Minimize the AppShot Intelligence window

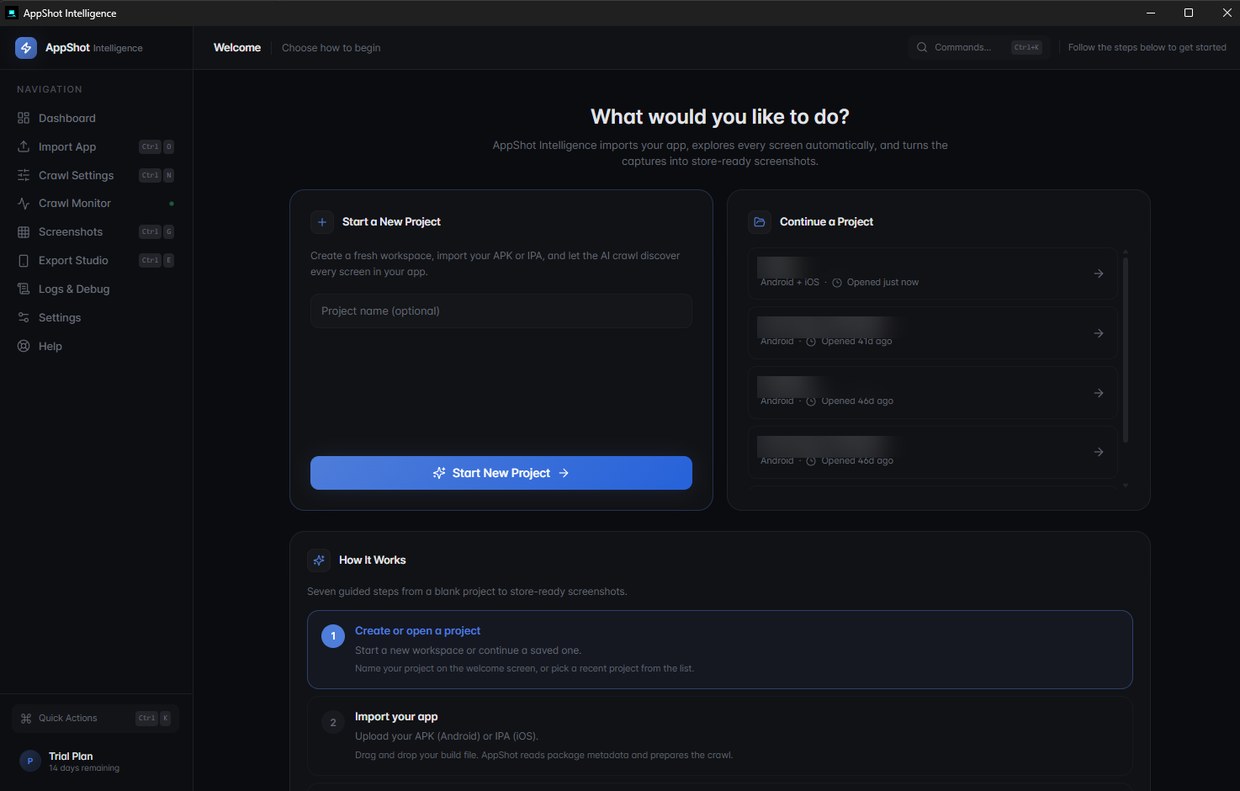1151,13
